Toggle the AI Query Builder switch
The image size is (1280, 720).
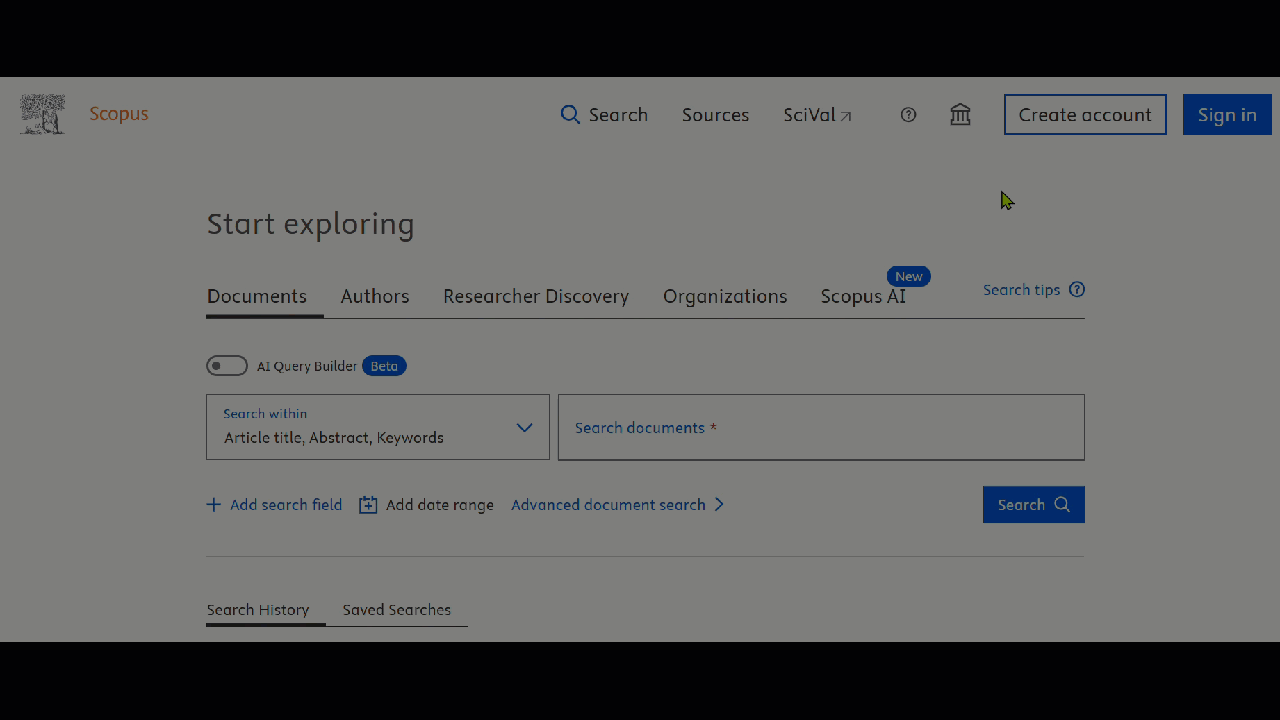coord(227,366)
